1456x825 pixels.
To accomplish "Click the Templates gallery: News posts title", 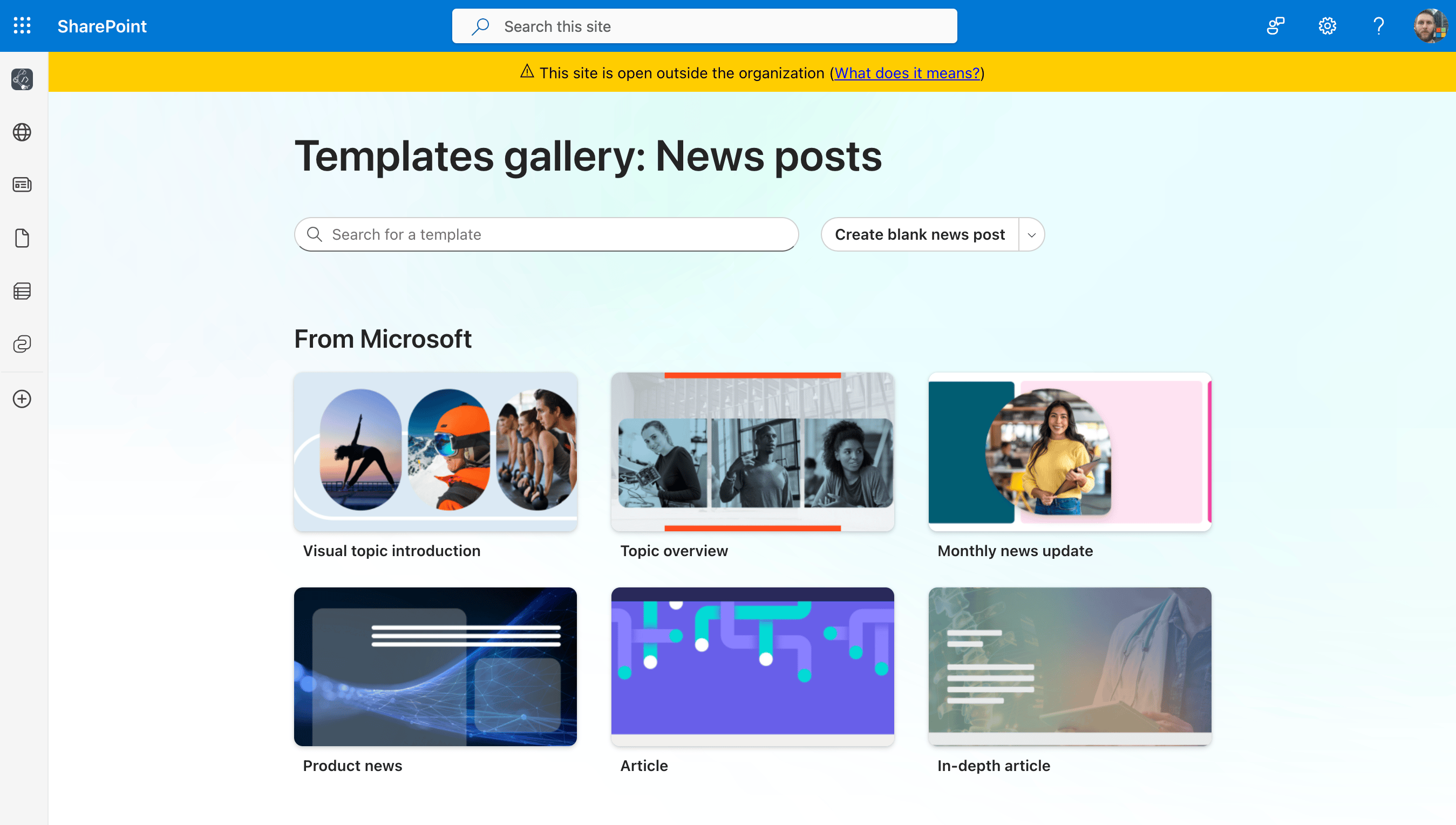I will 588,157.
